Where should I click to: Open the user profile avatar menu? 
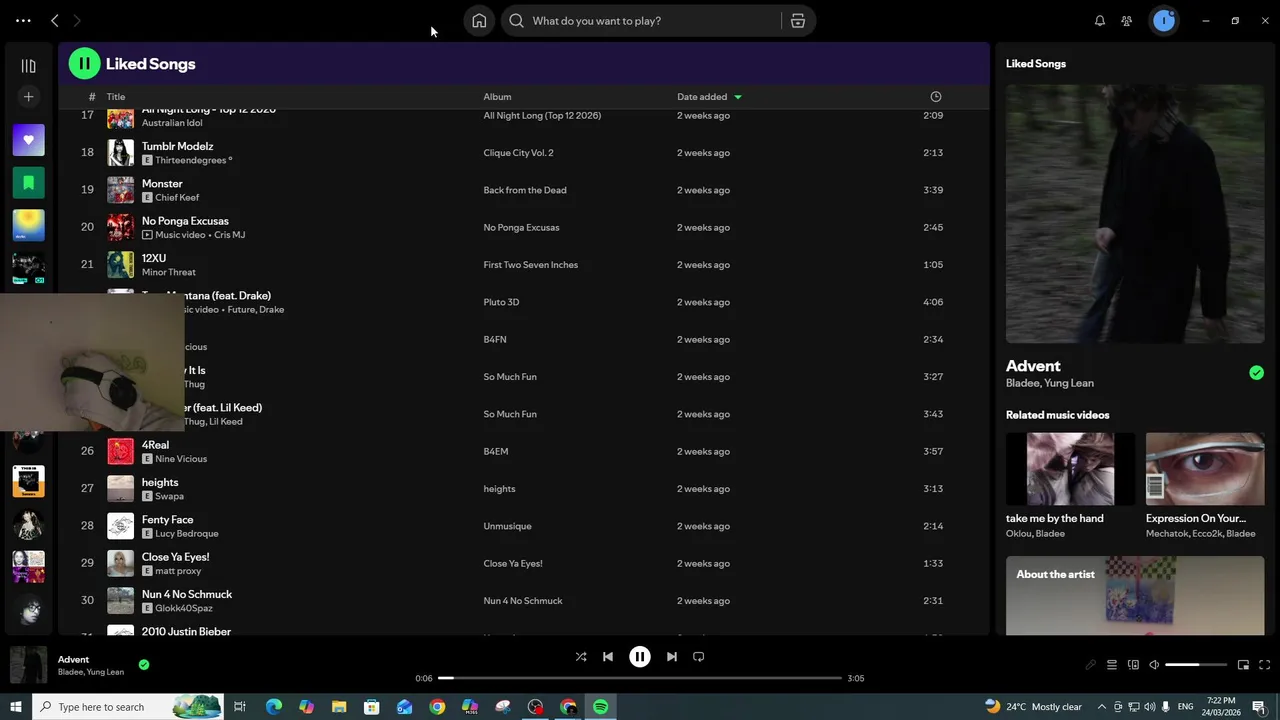pos(1164,20)
